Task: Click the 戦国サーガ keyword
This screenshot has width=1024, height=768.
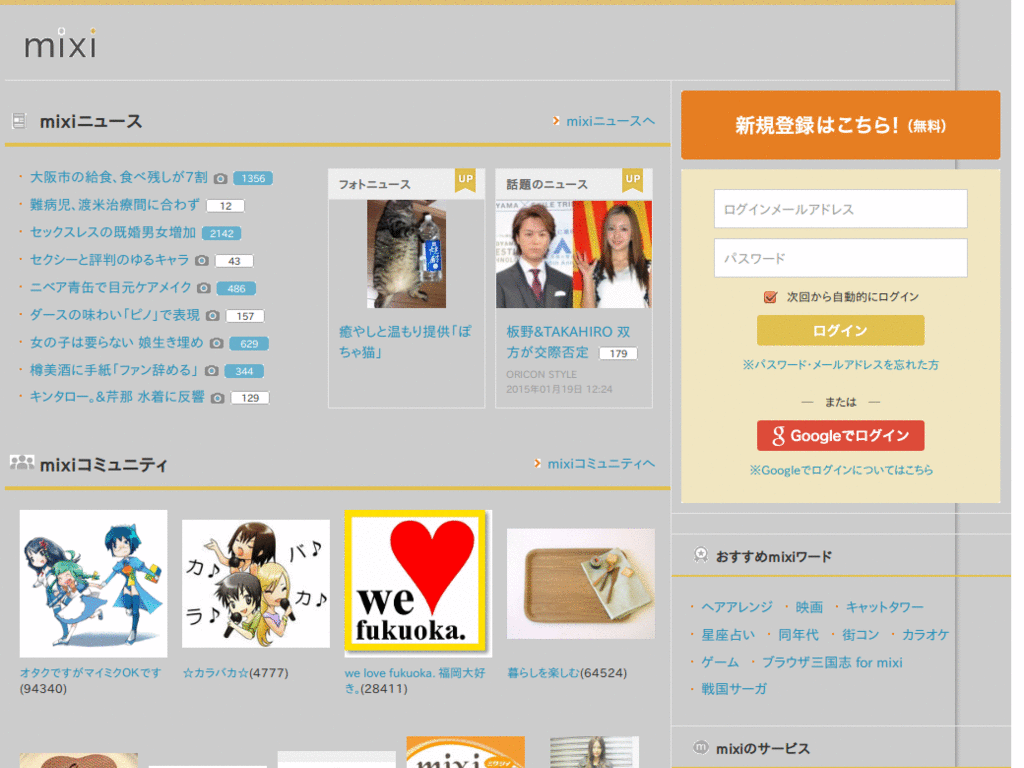Action: tap(734, 688)
